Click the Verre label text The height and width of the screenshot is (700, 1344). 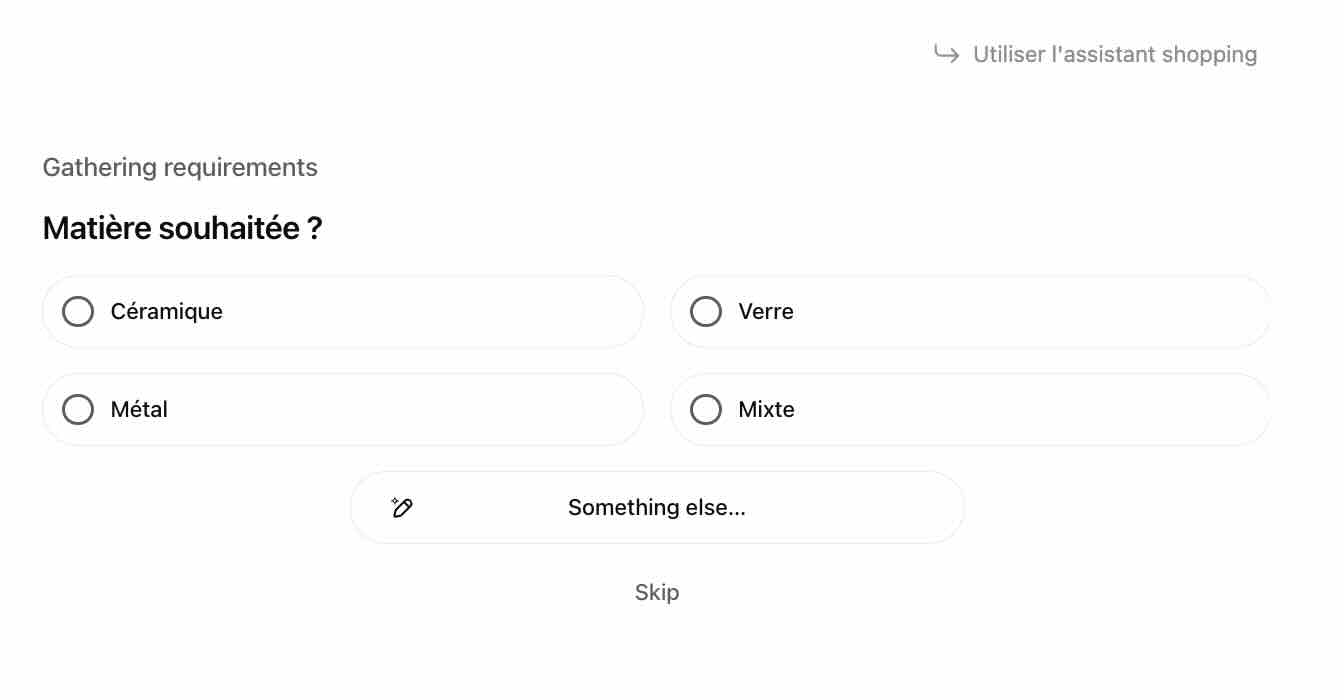(766, 312)
